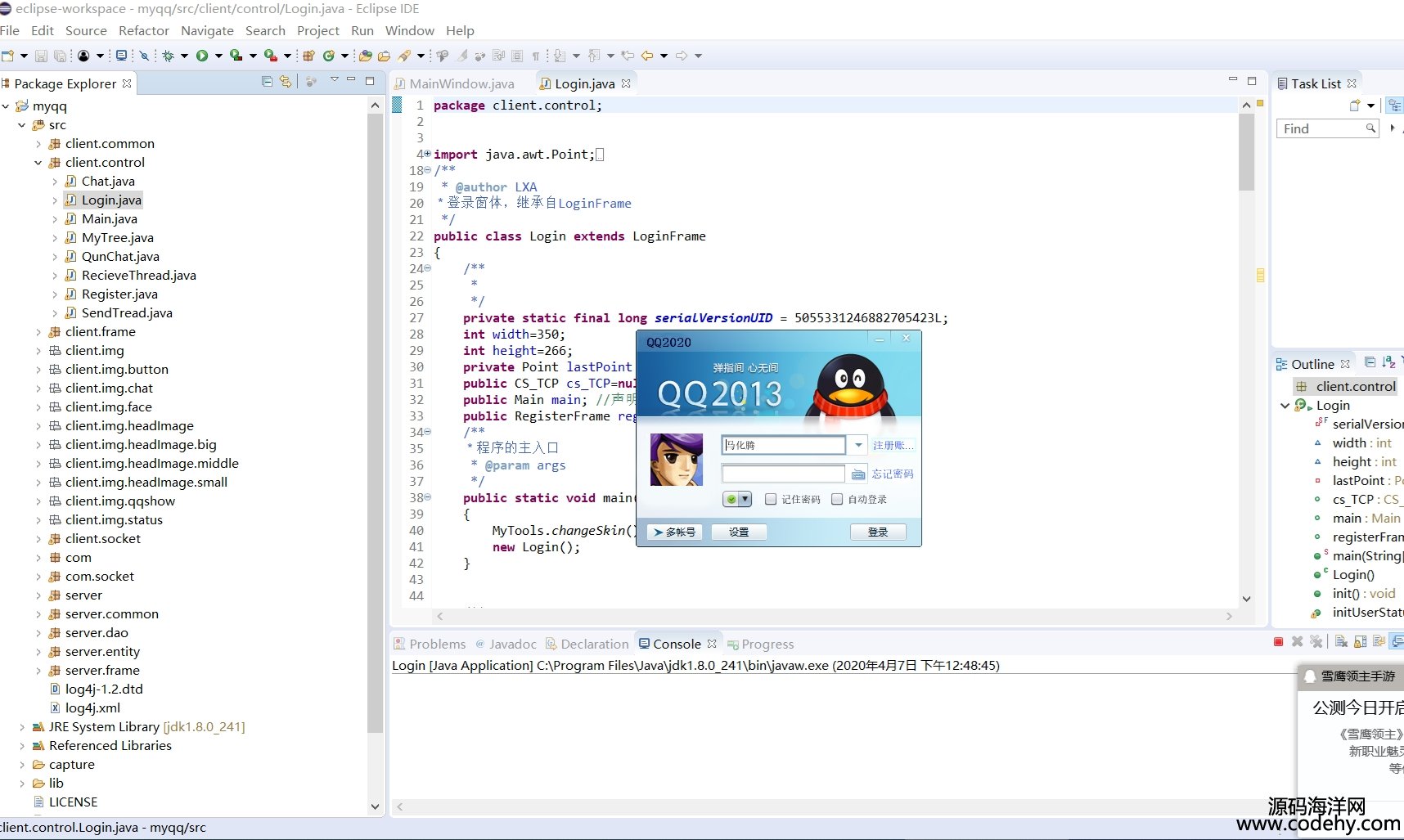The width and height of the screenshot is (1404, 840).
Task: Toggle the 自动登录 checkbox
Action: click(x=836, y=499)
